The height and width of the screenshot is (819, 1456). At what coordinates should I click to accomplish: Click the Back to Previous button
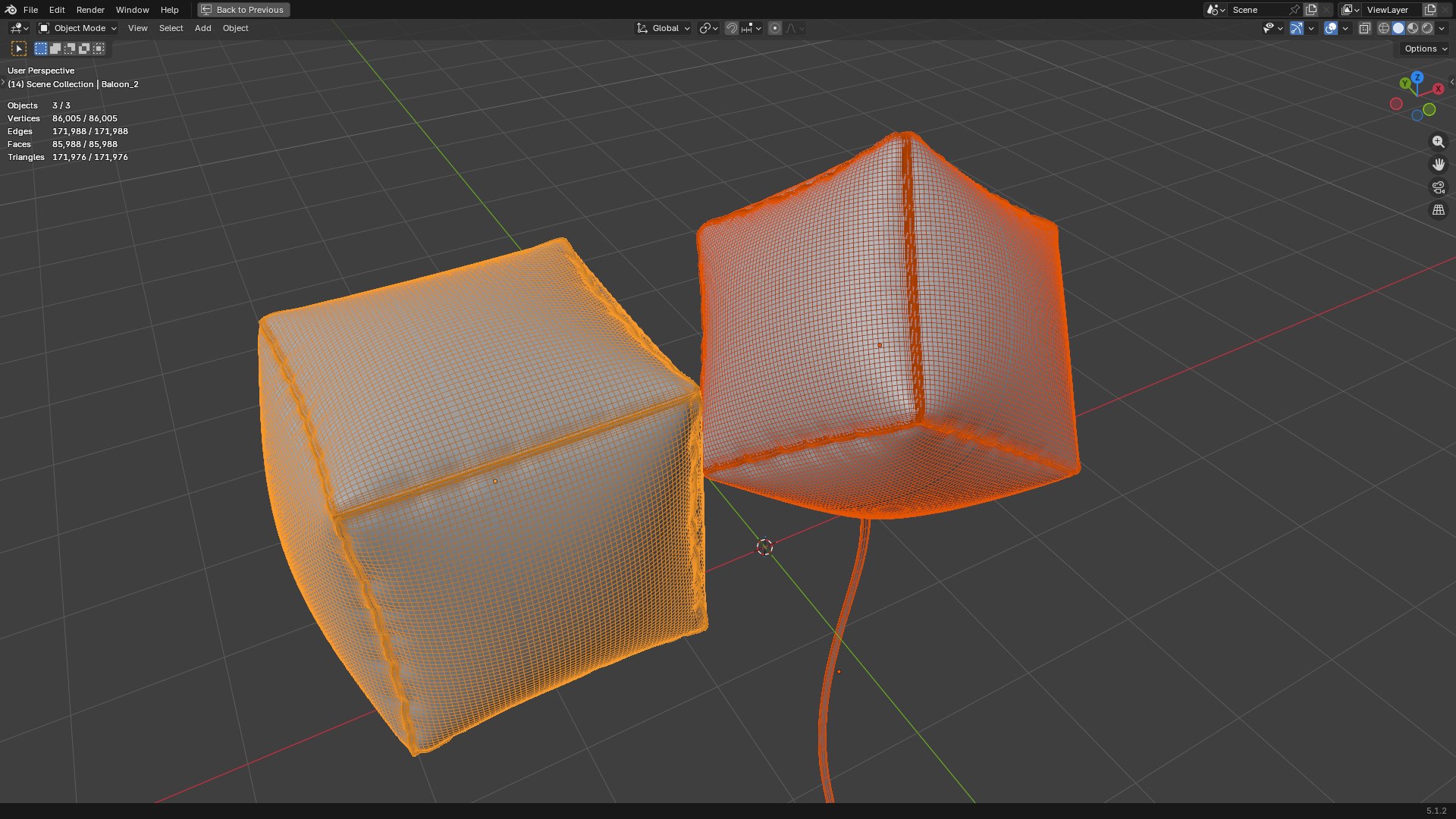point(243,10)
